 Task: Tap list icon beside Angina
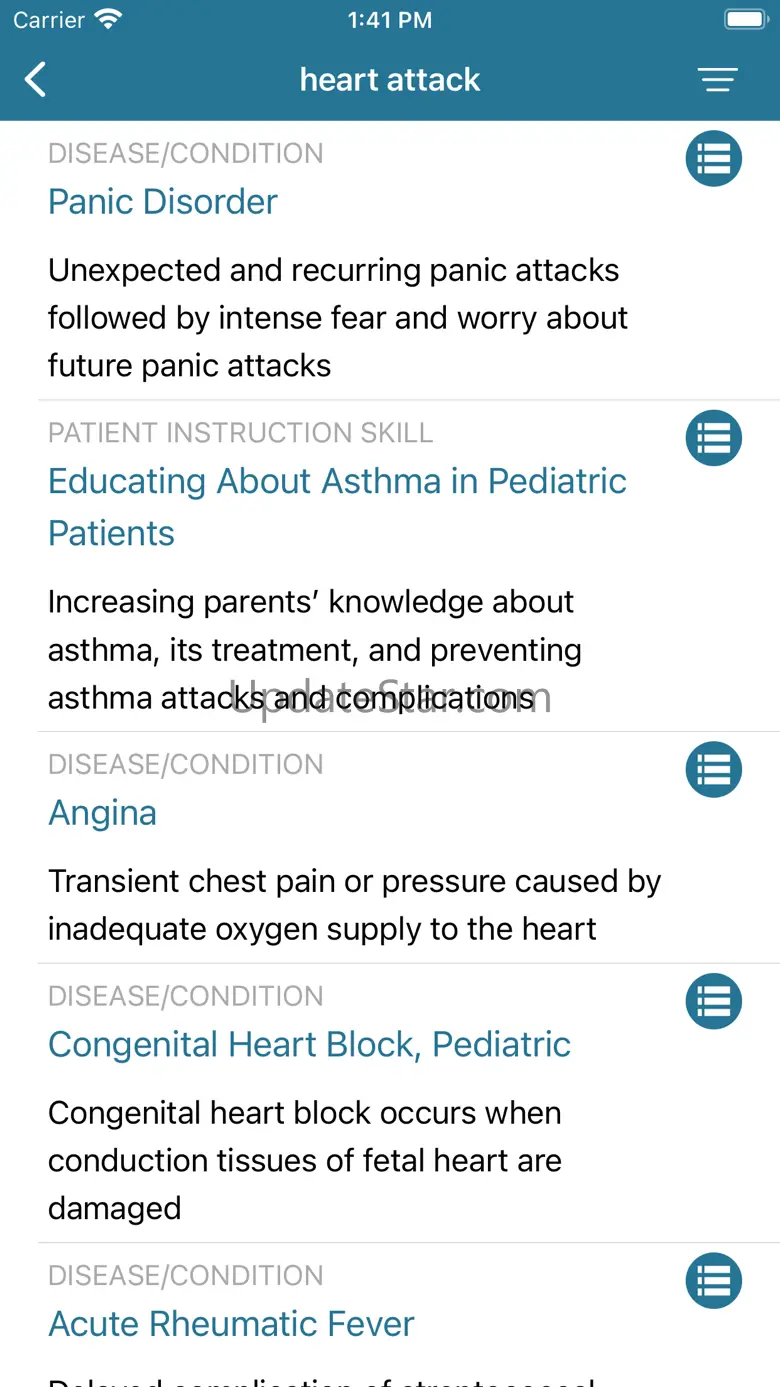tap(713, 769)
